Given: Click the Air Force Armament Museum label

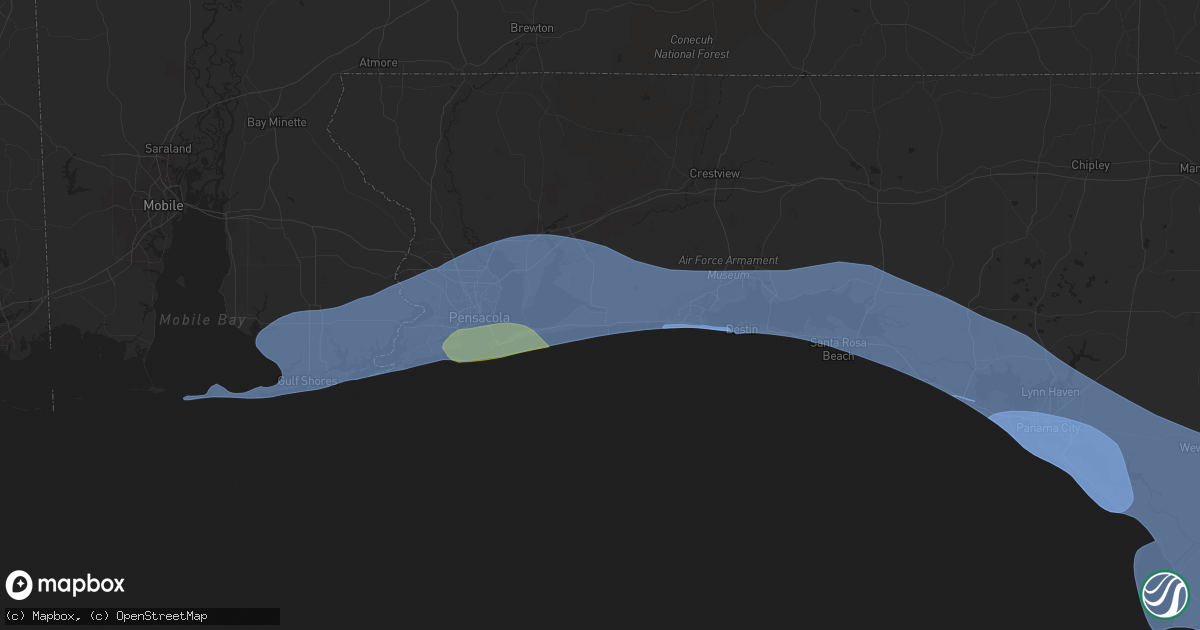Looking at the screenshot, I should pos(728,267).
